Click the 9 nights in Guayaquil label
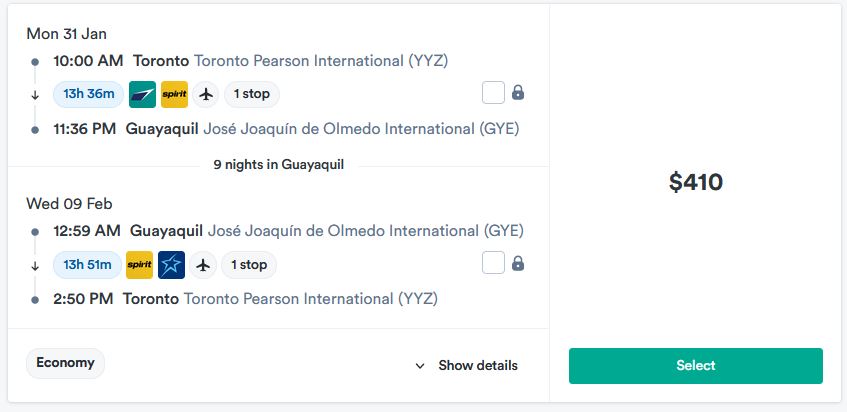 [x=279, y=165]
